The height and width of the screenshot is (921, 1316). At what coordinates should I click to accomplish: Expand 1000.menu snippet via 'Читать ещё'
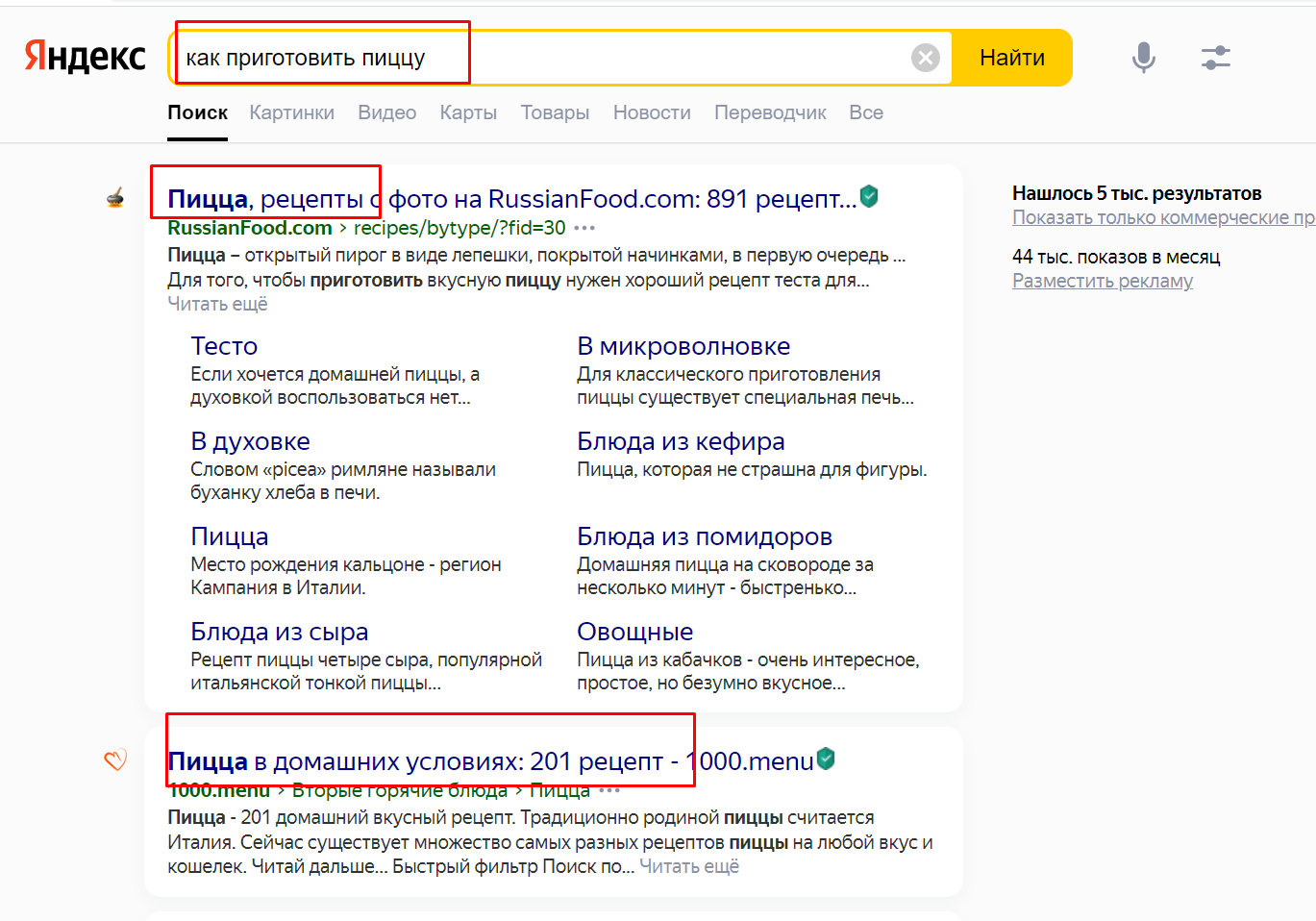coord(689,866)
